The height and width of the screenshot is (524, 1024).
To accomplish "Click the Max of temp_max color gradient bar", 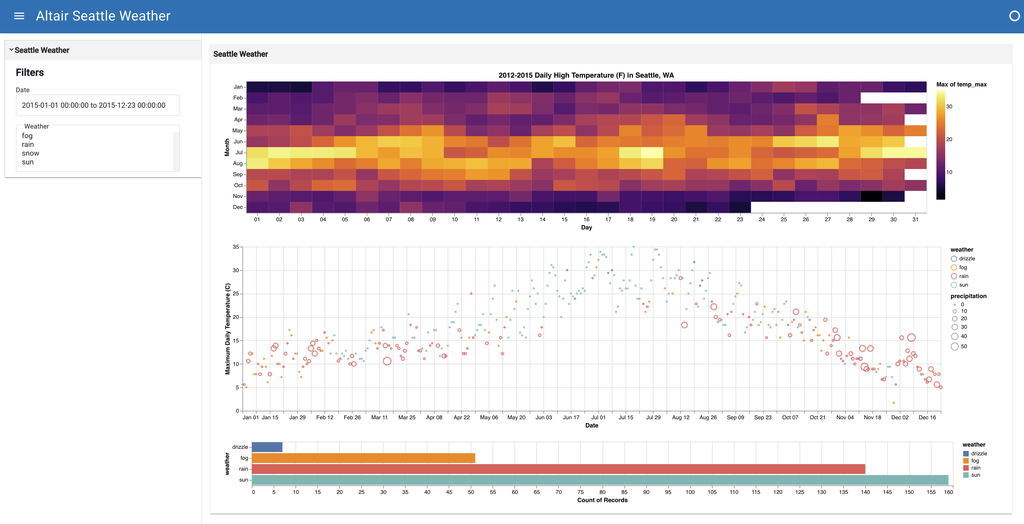I will click(x=940, y=144).
